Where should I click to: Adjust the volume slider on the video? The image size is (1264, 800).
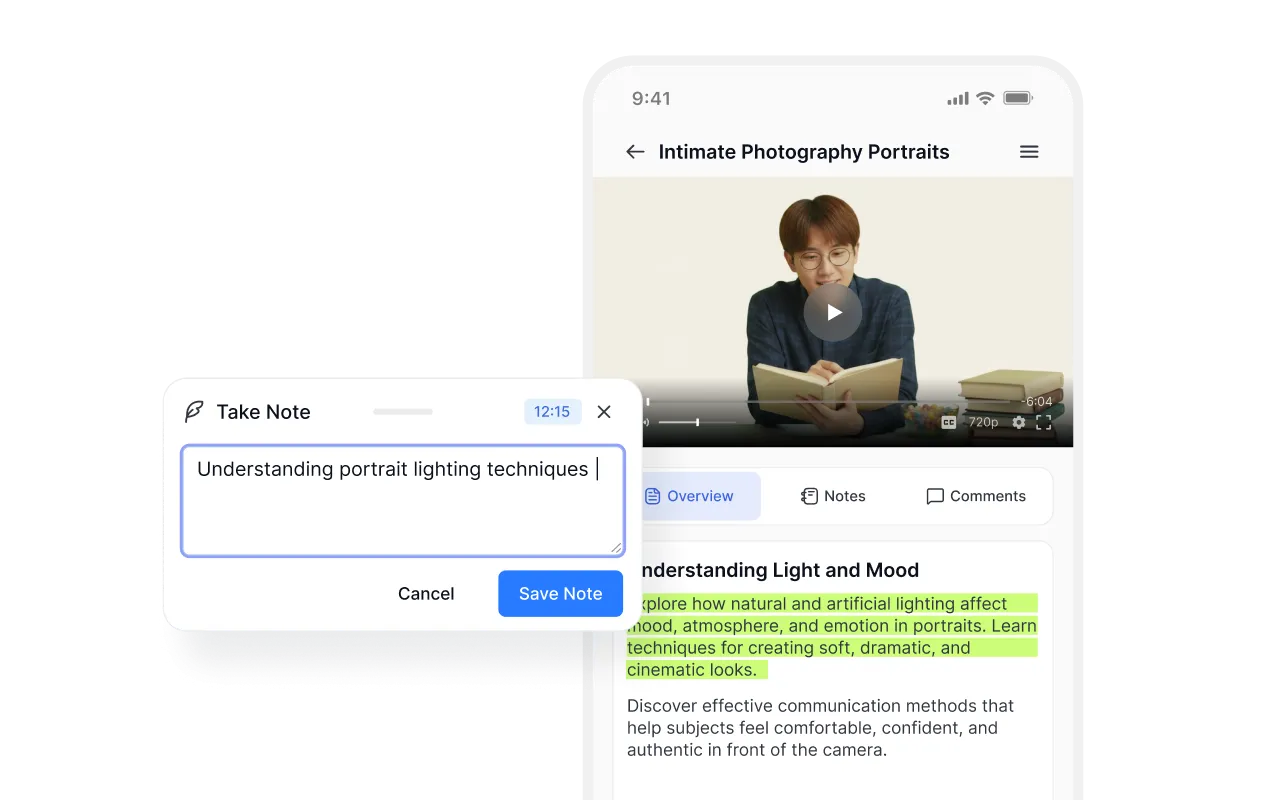[x=697, y=423]
